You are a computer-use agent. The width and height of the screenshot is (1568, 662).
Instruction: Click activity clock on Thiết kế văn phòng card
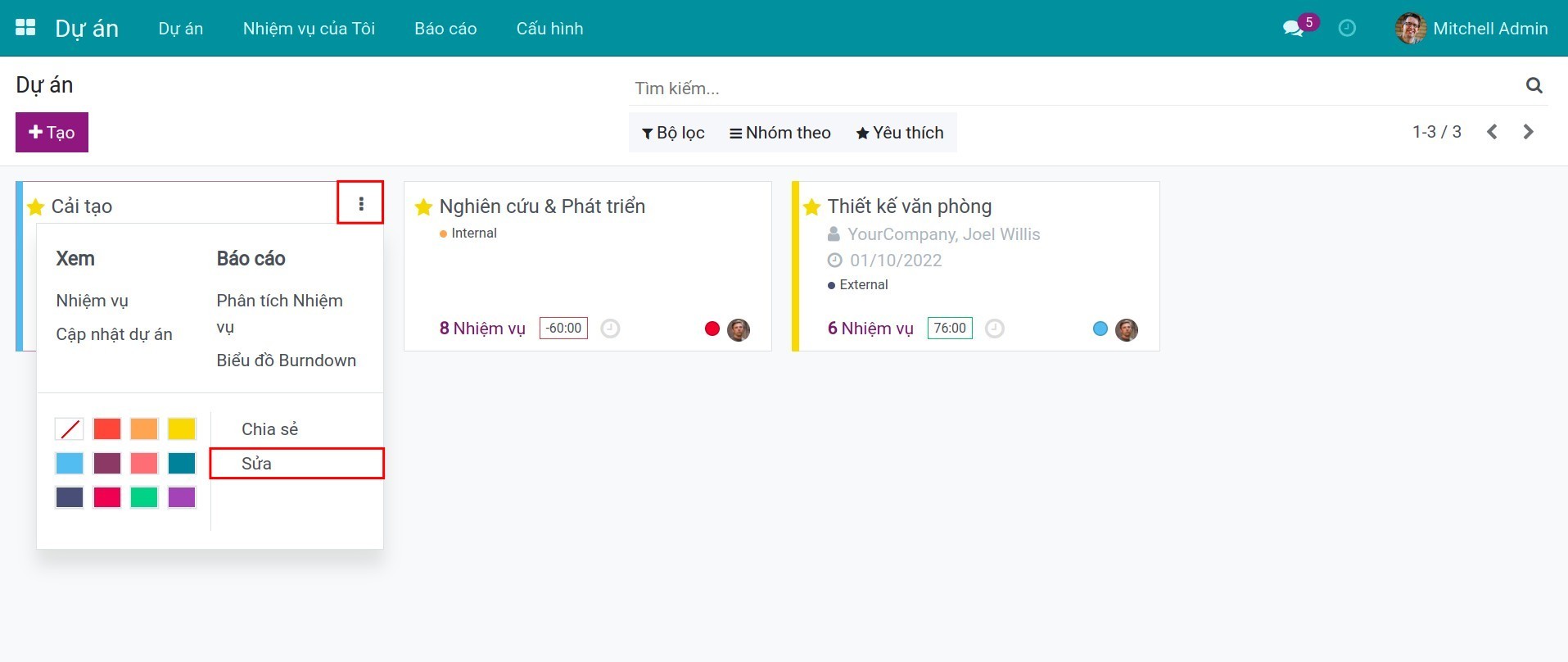click(994, 329)
